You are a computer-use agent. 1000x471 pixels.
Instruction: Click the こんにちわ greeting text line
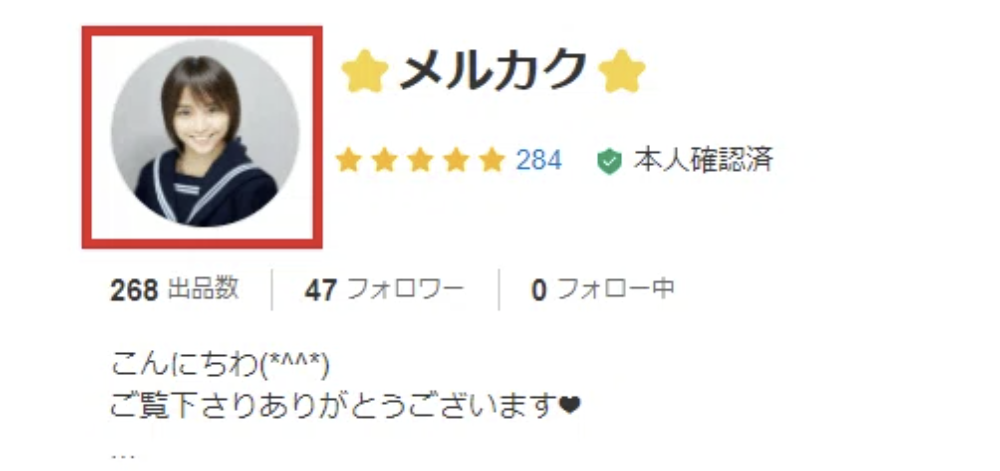pyautogui.click(x=220, y=366)
